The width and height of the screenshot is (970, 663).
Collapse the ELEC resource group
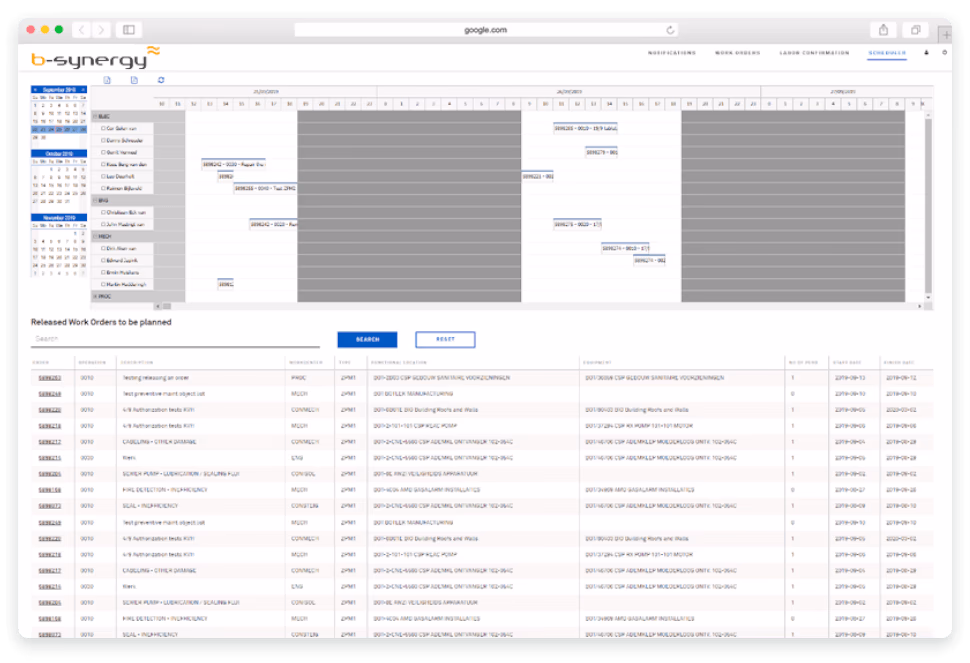pos(95,117)
